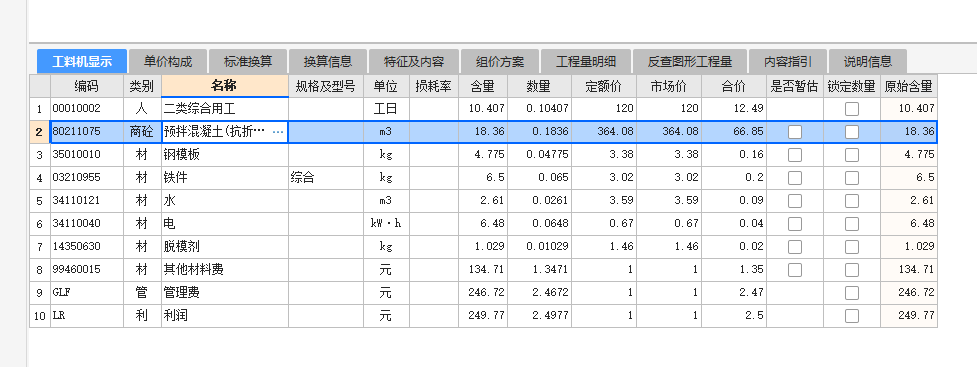Check 锁定数量 for 管理费 row
Screen dimensions: 977x367
pos(852,293)
